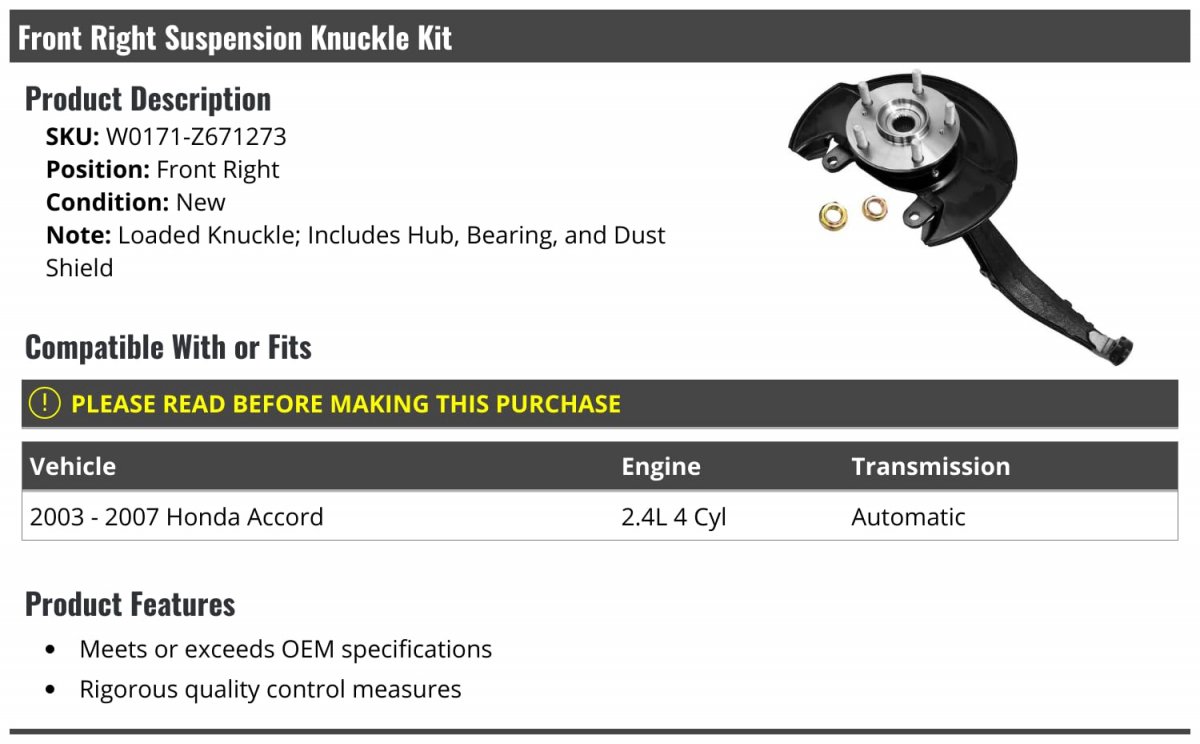Click the Meets or exceeds OEM specifications bullet
The image size is (1200, 744).
[x=285, y=649]
